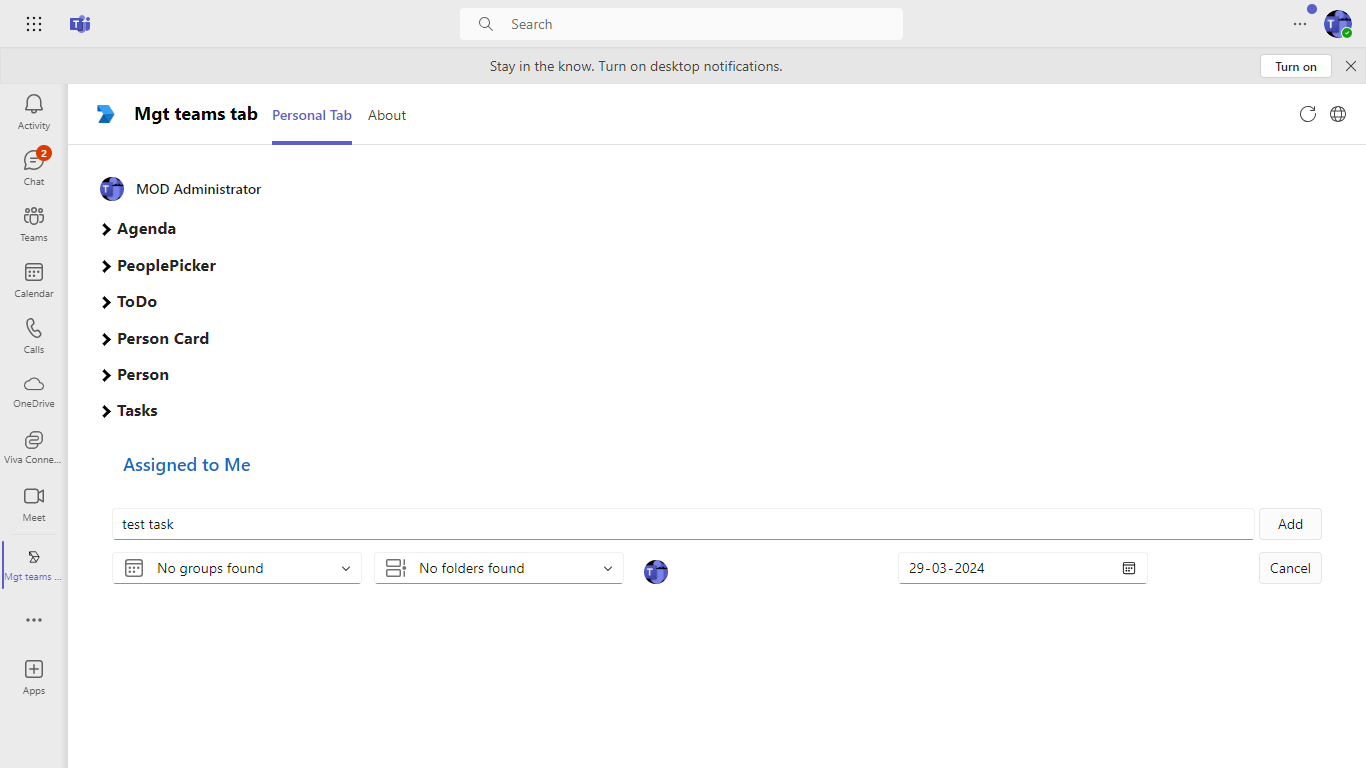Open the app launcher waffle icon
Viewport: 1366px width, 768px height.
(x=34, y=24)
